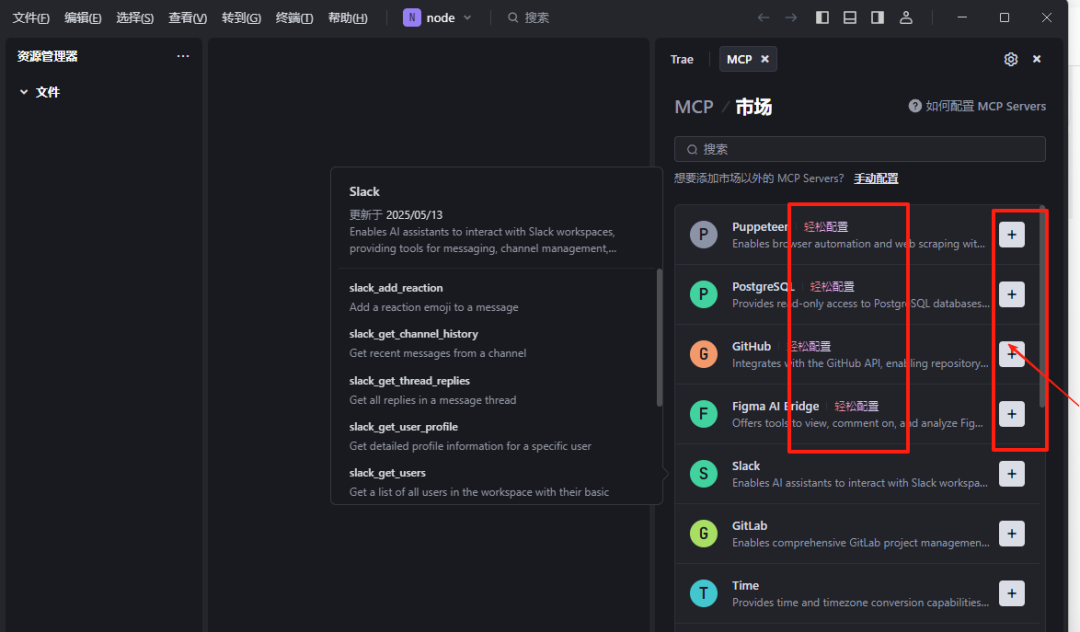This screenshot has height=632, width=1080.
Task: Click the 更新于 2025/05/13 date text
Action: tap(396, 215)
